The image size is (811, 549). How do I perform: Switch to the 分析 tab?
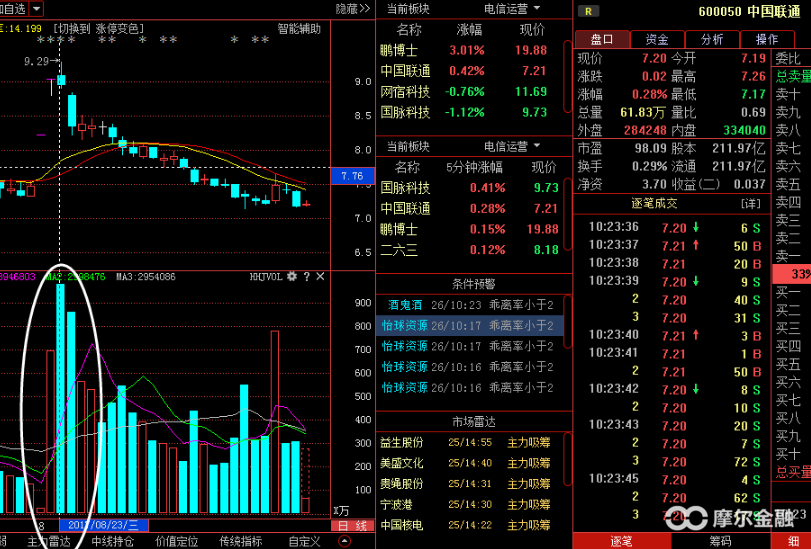coord(712,39)
